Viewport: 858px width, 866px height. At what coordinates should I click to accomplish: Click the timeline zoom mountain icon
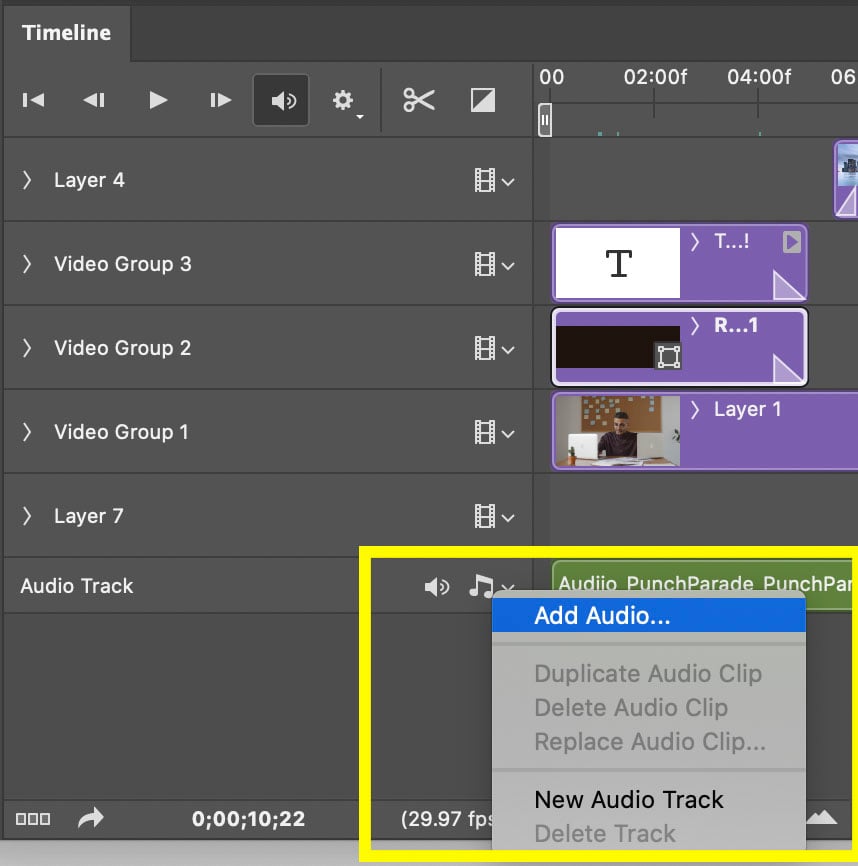point(820,818)
